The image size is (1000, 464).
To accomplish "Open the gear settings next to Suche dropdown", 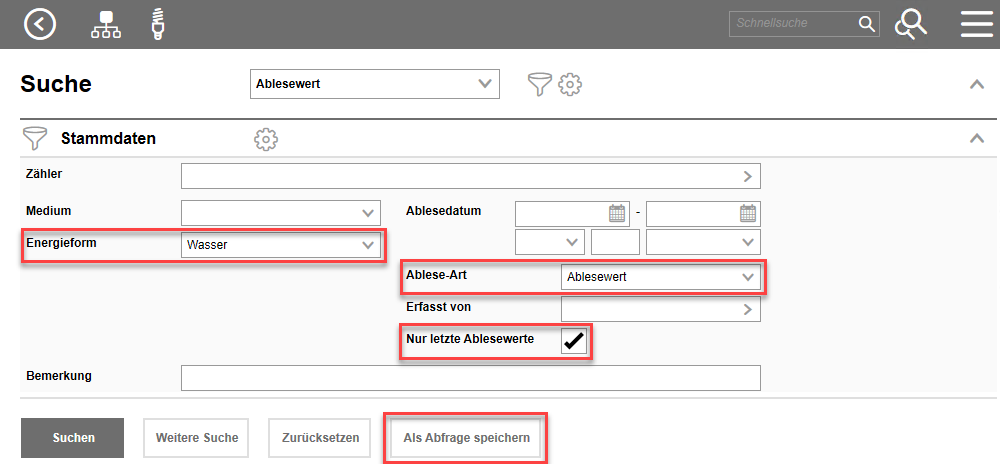I will tap(570, 84).
